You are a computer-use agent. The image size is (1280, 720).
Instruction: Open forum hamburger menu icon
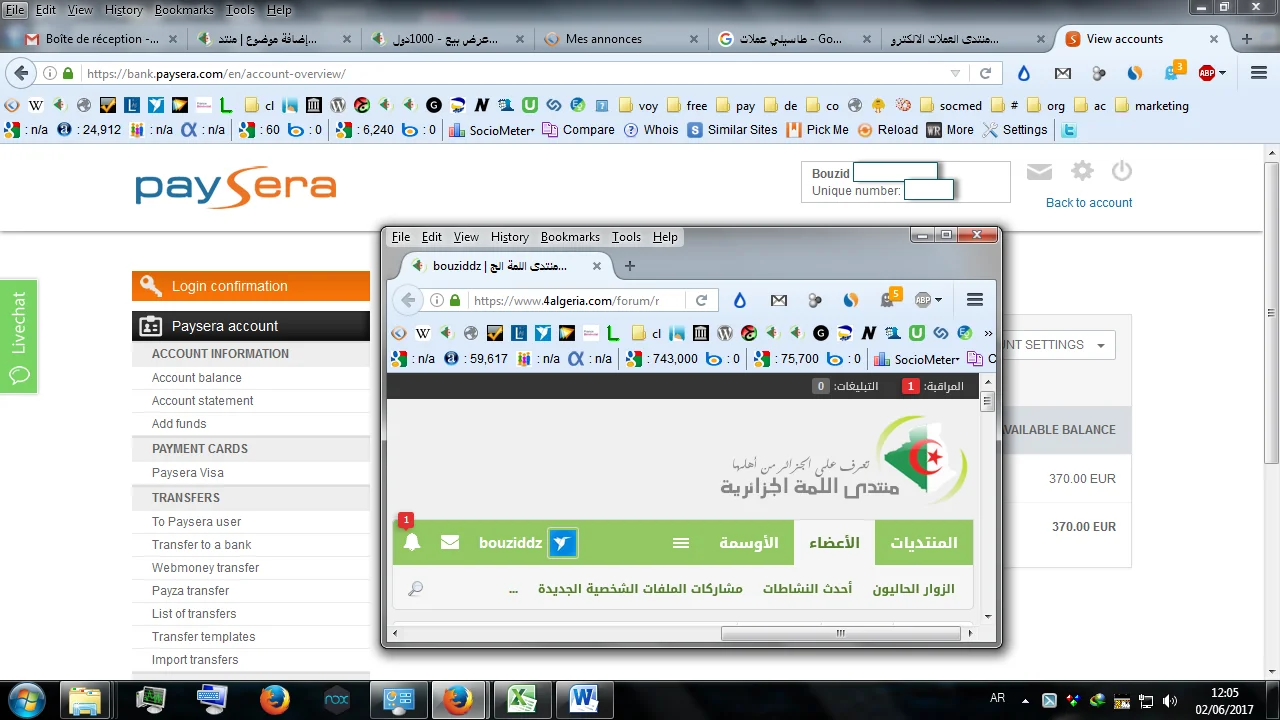(x=681, y=543)
